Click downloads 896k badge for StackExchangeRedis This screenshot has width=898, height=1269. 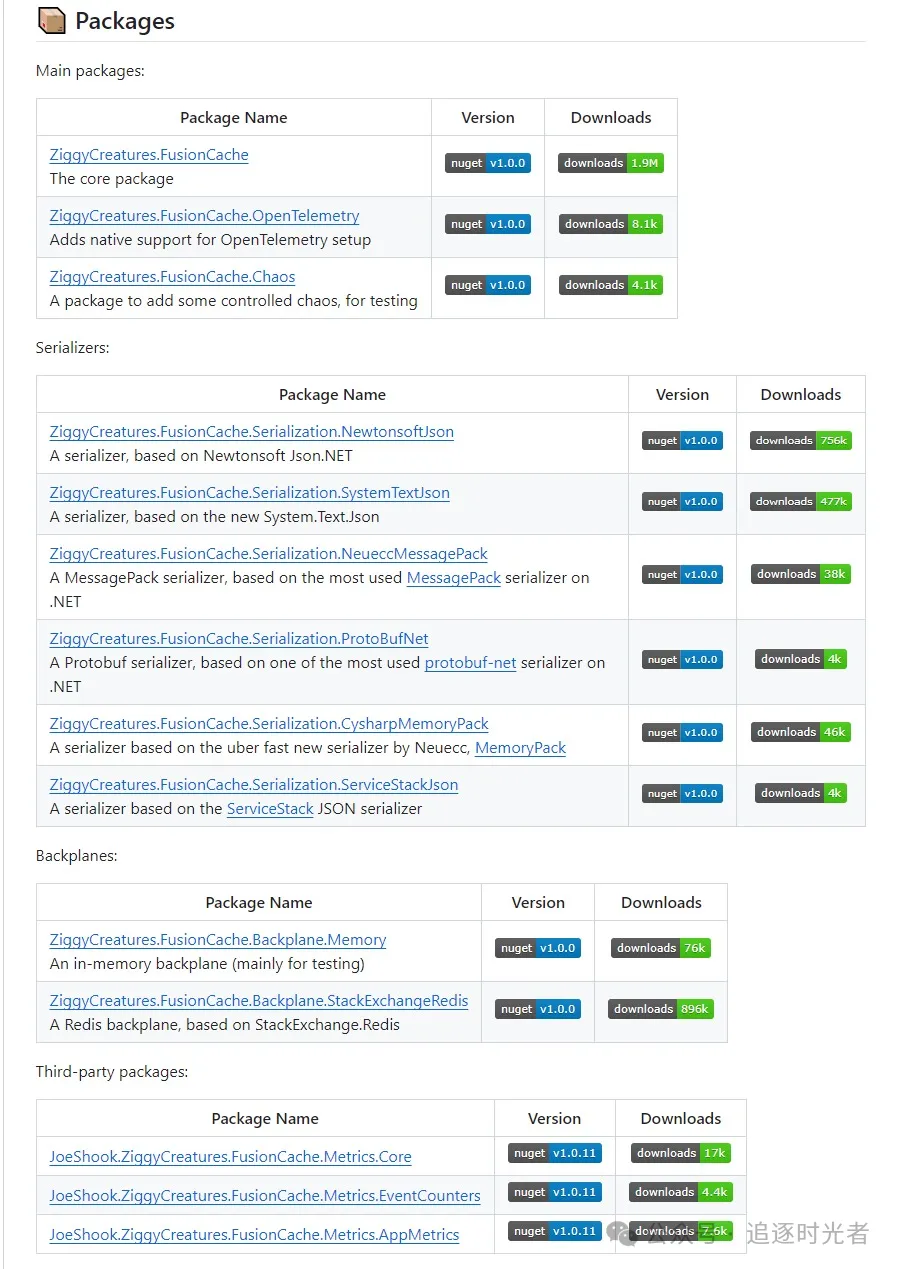click(661, 1009)
